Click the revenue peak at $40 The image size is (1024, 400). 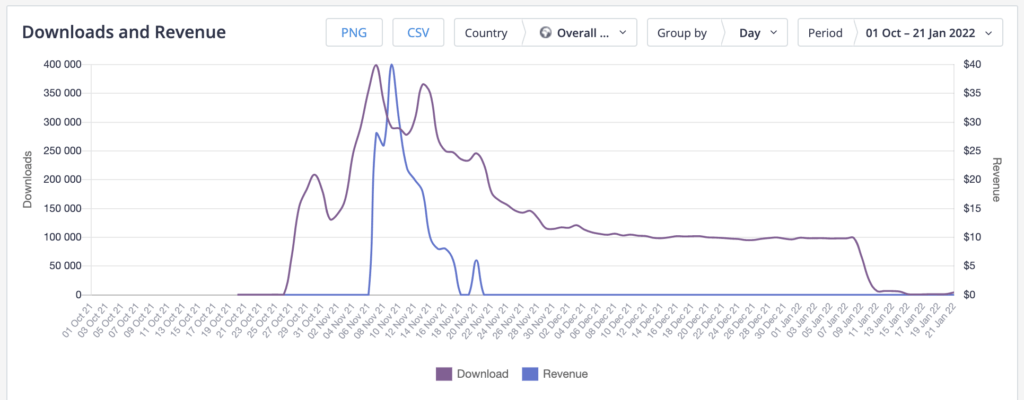click(x=391, y=65)
